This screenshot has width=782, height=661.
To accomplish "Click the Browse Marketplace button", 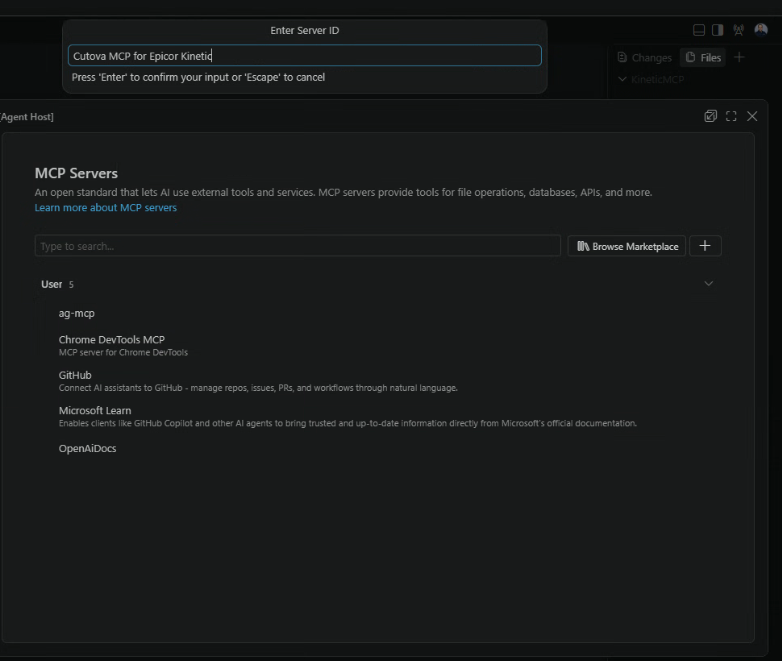I will [x=627, y=246].
